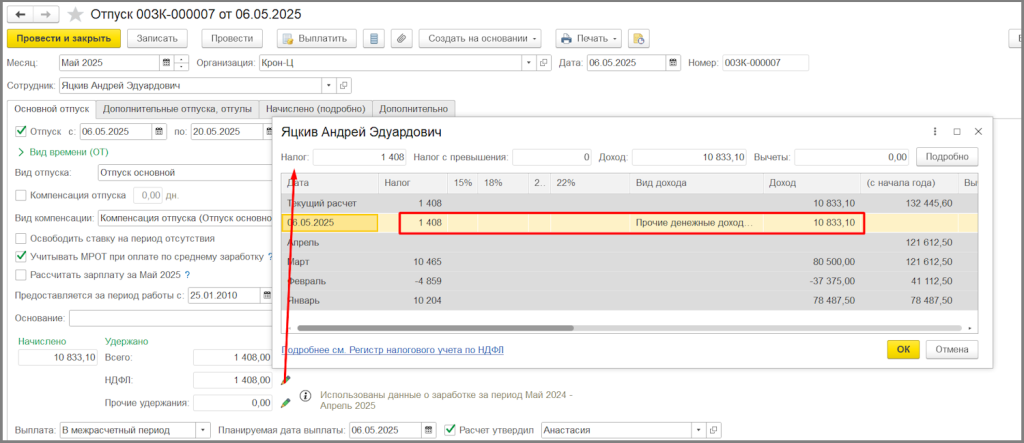This screenshot has width=1024, height=443.
Task: Click the Доход input field in dialog
Action: pyautogui.click(x=689, y=157)
